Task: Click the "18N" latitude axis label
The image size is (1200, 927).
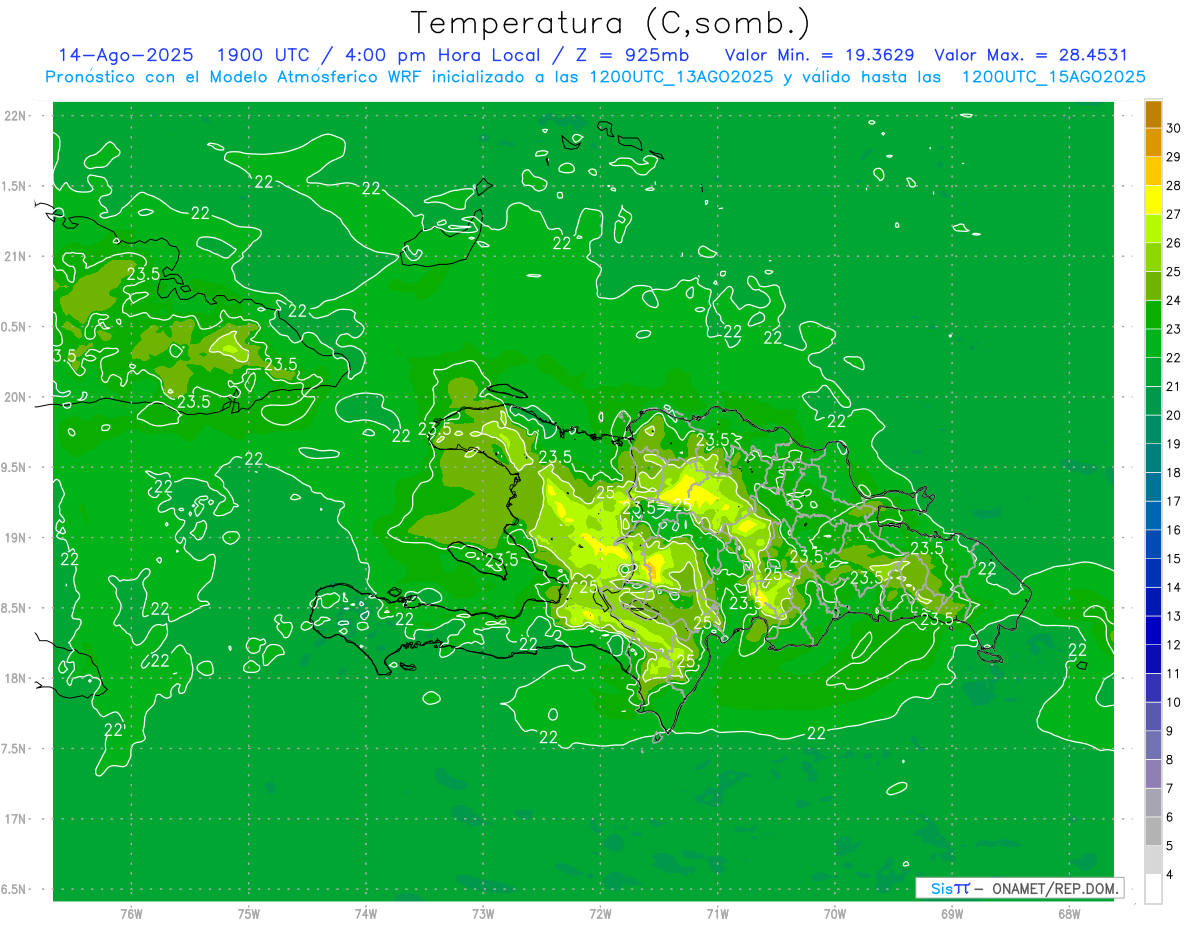Action: click(x=14, y=678)
